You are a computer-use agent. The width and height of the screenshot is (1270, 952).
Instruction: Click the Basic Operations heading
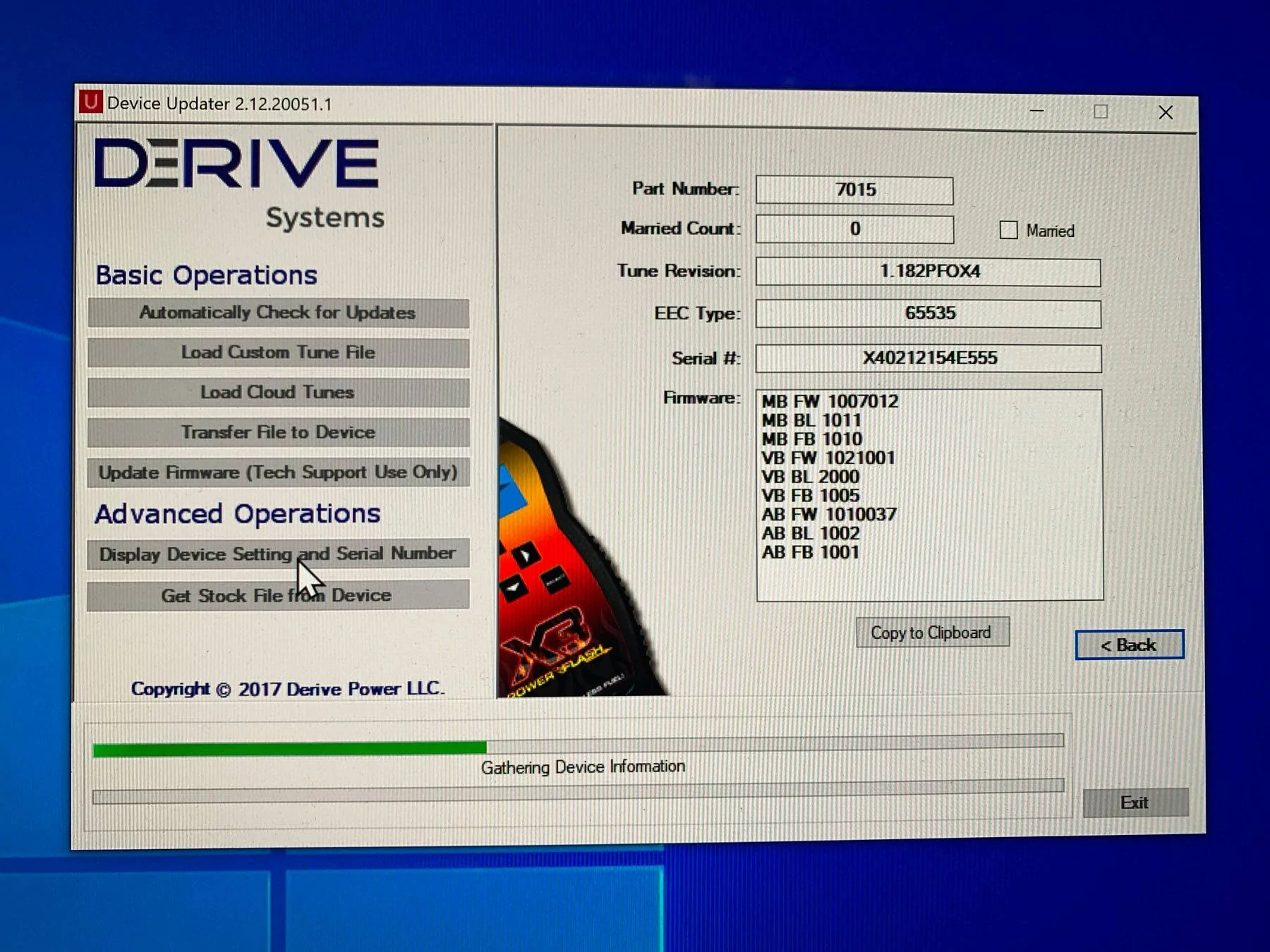click(206, 275)
